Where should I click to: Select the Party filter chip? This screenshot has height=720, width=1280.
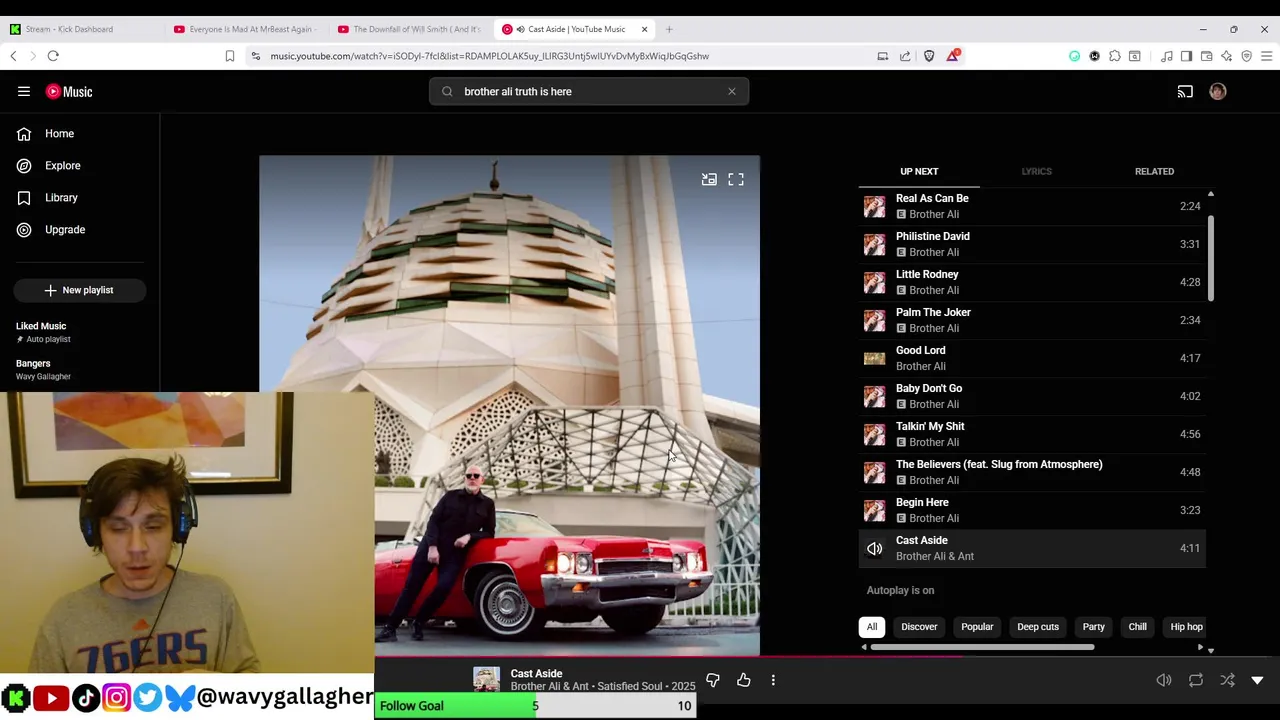(x=1093, y=627)
